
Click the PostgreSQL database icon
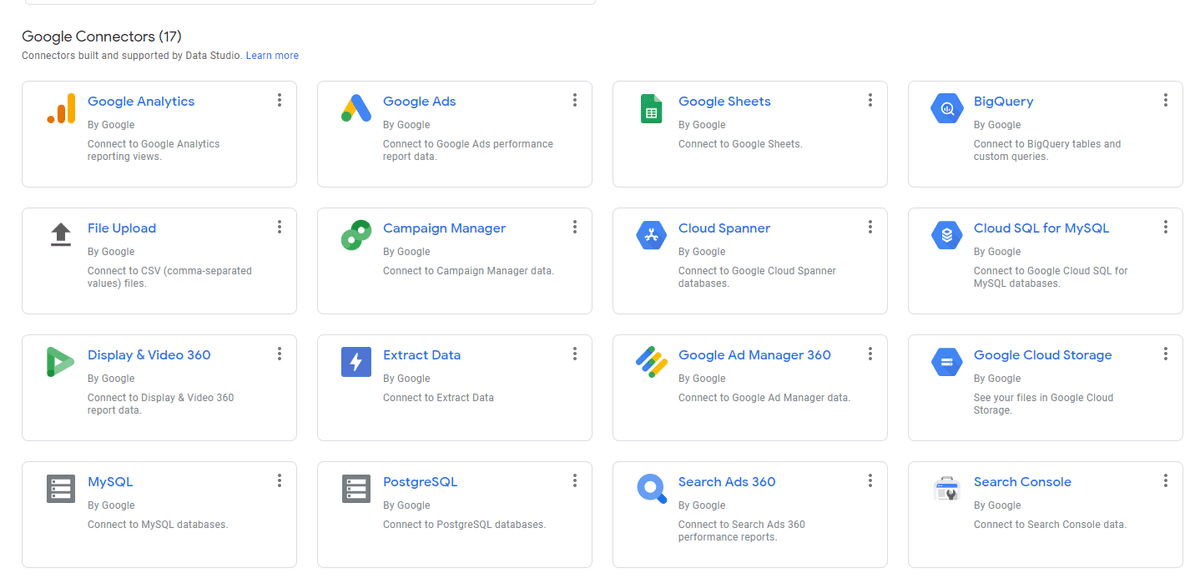click(x=356, y=489)
